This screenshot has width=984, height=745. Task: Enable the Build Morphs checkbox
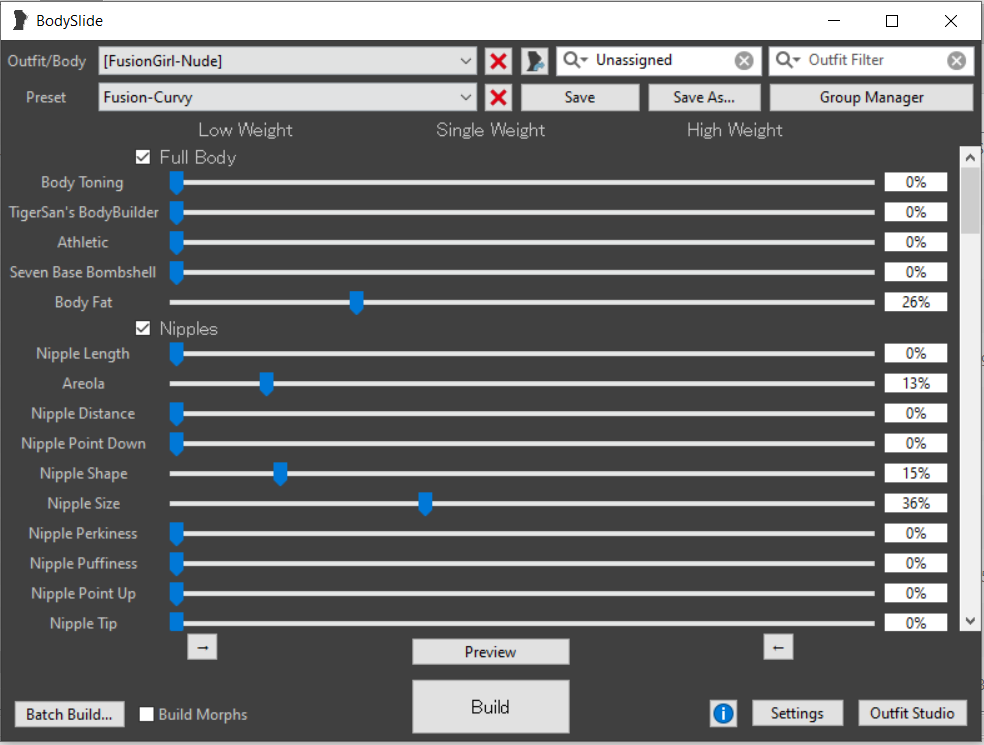click(x=146, y=714)
